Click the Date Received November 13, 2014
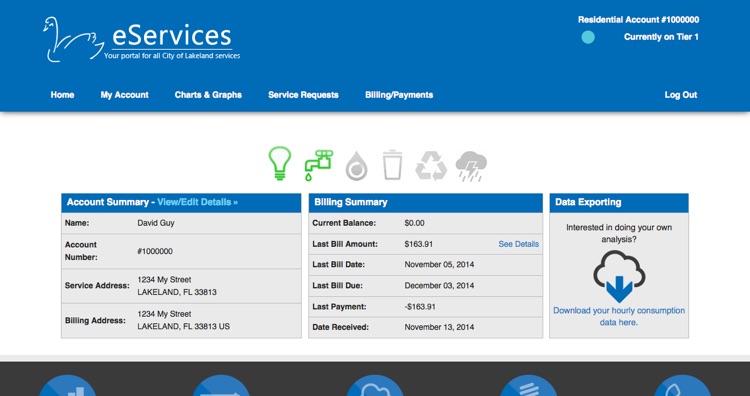The image size is (750, 396). pyautogui.click(x=440, y=327)
